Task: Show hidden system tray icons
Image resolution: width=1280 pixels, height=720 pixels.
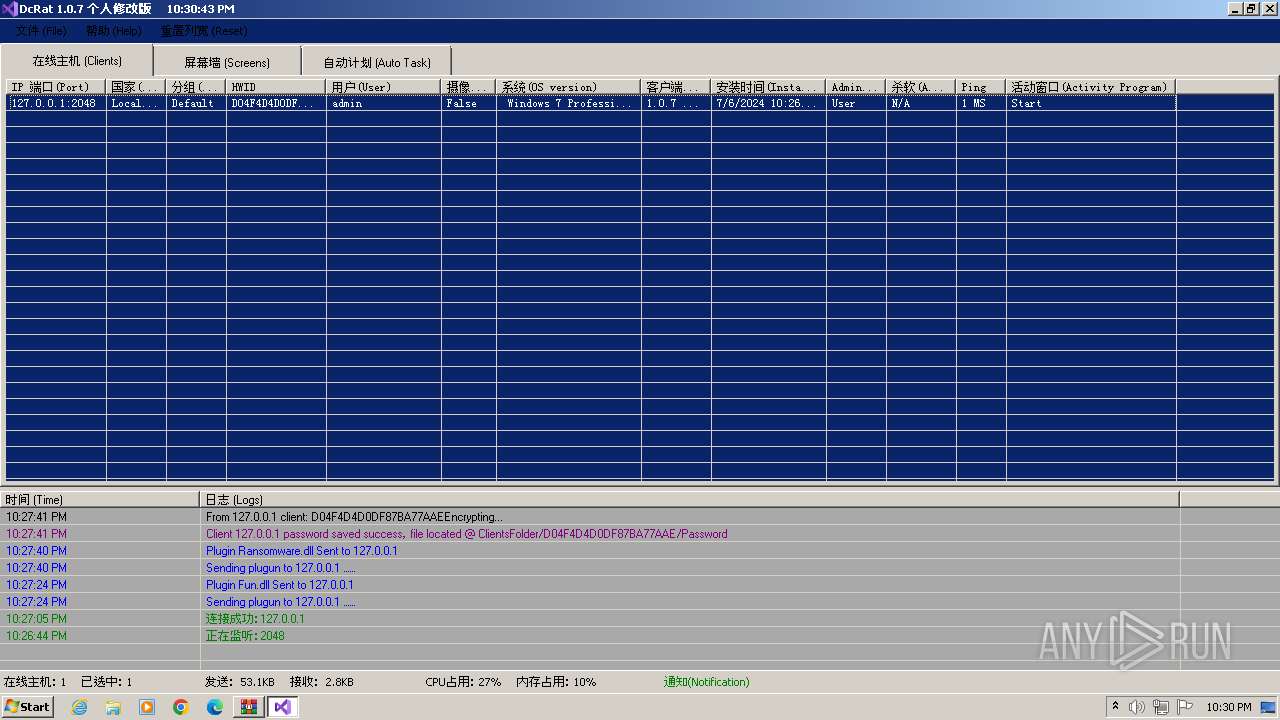Action: coord(1116,707)
